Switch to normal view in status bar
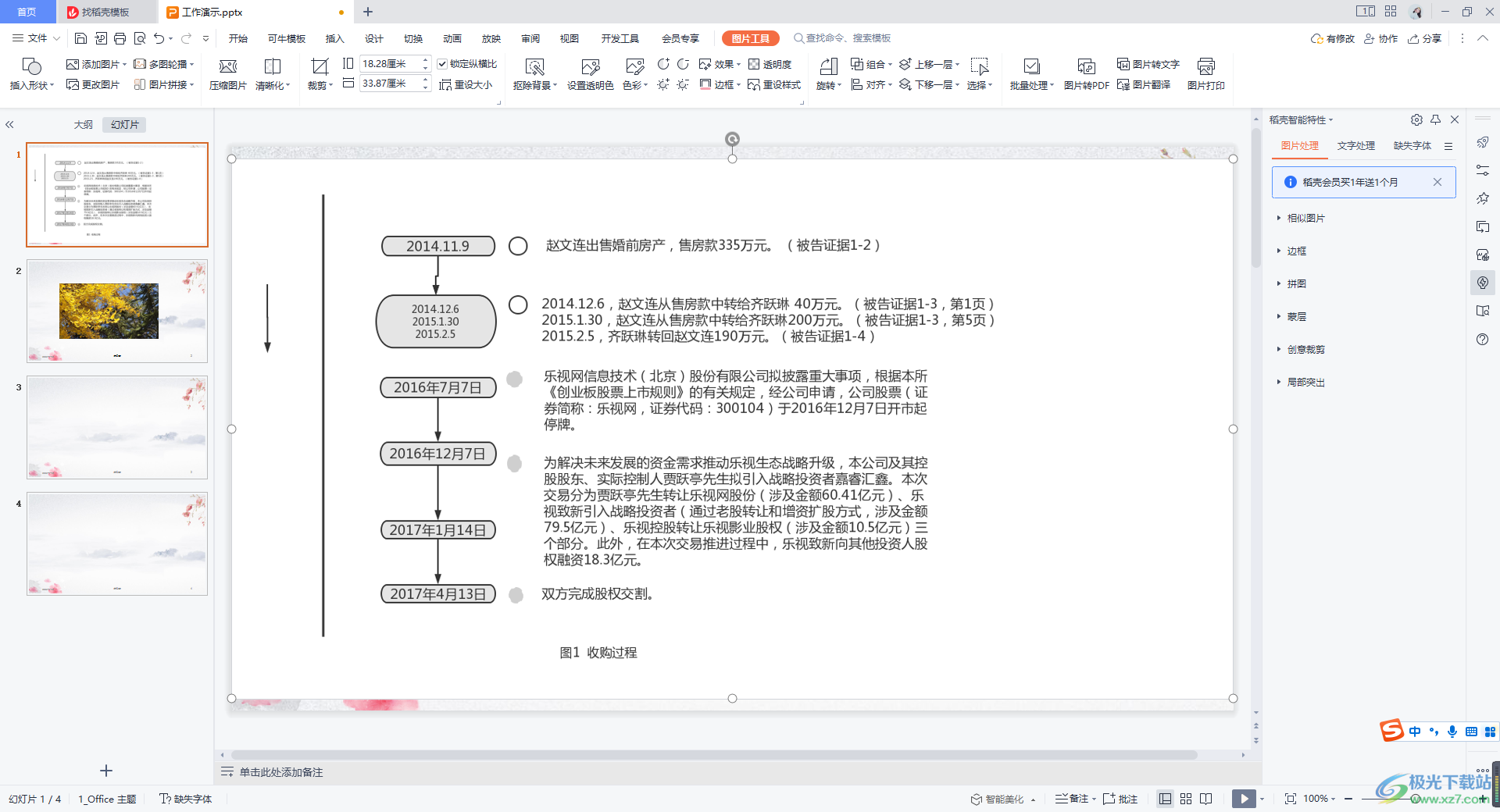The height and width of the screenshot is (812, 1500). tap(1165, 798)
